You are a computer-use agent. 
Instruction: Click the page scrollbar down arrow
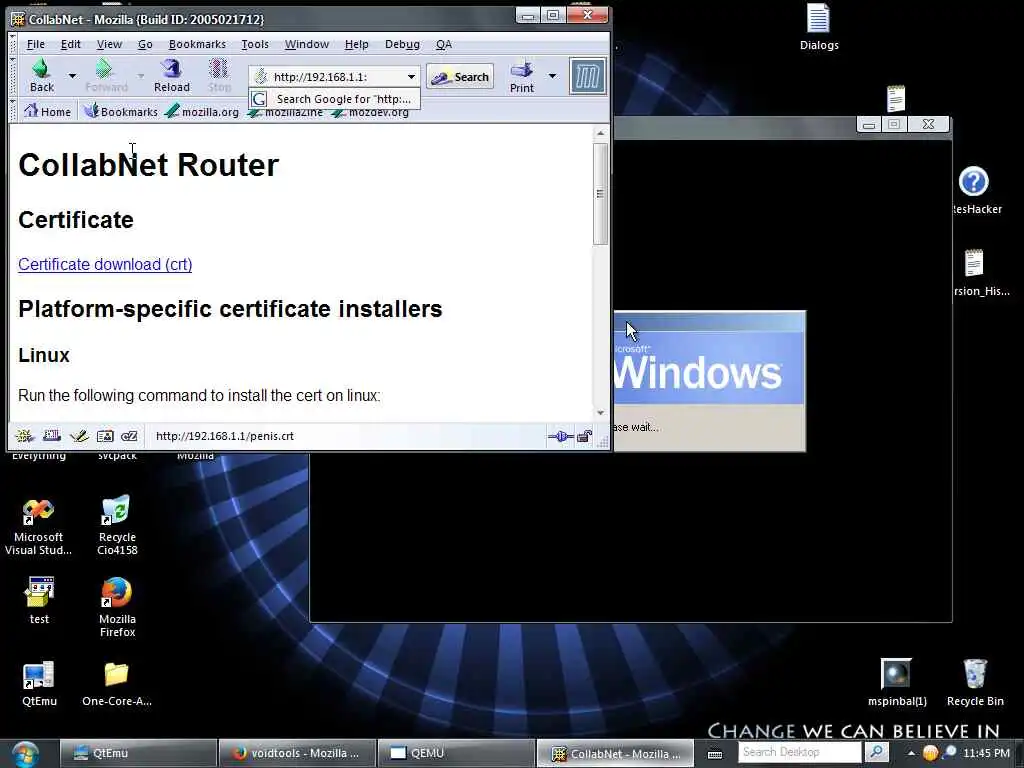(x=600, y=413)
